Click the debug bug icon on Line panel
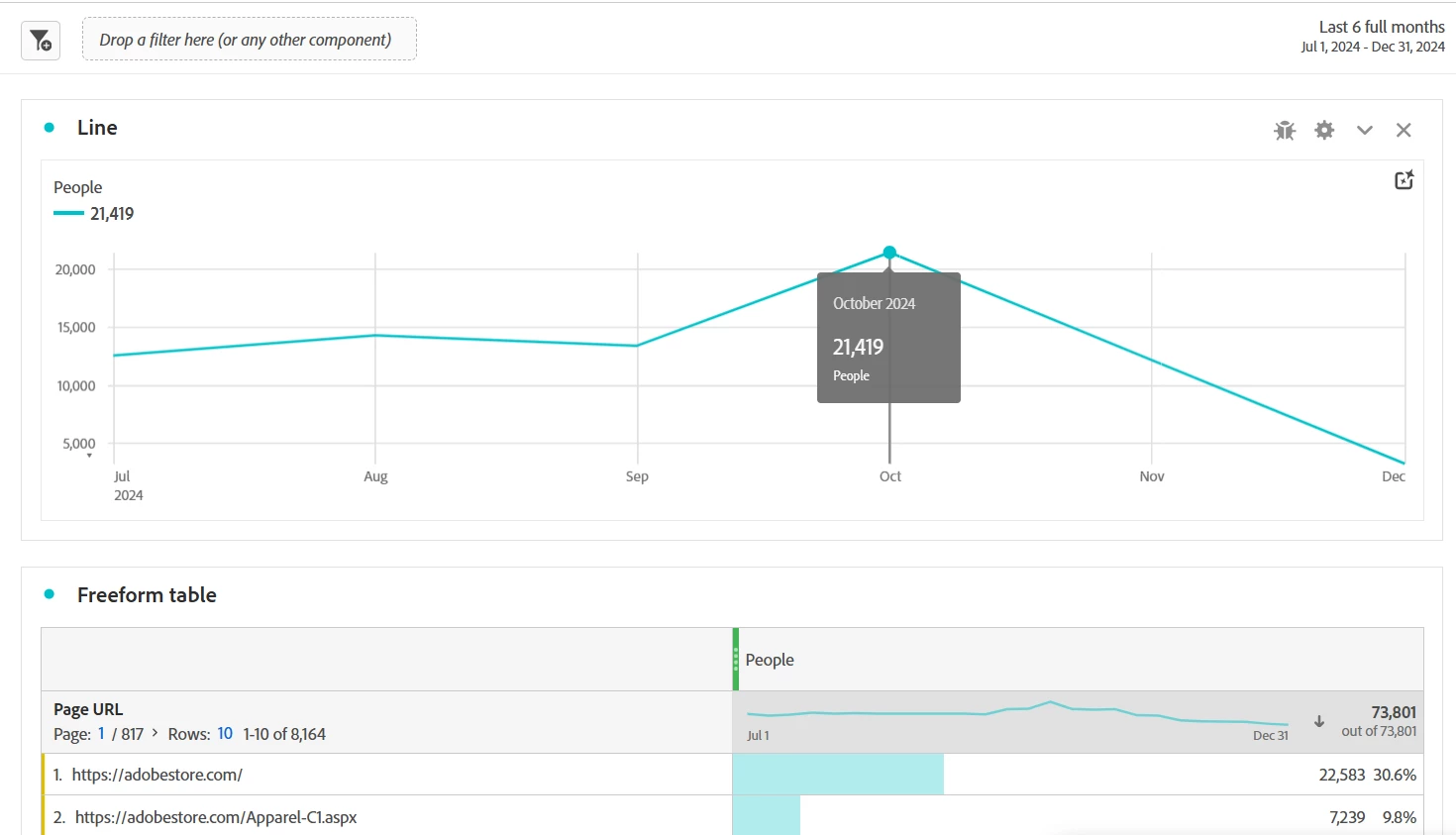 [x=1285, y=130]
